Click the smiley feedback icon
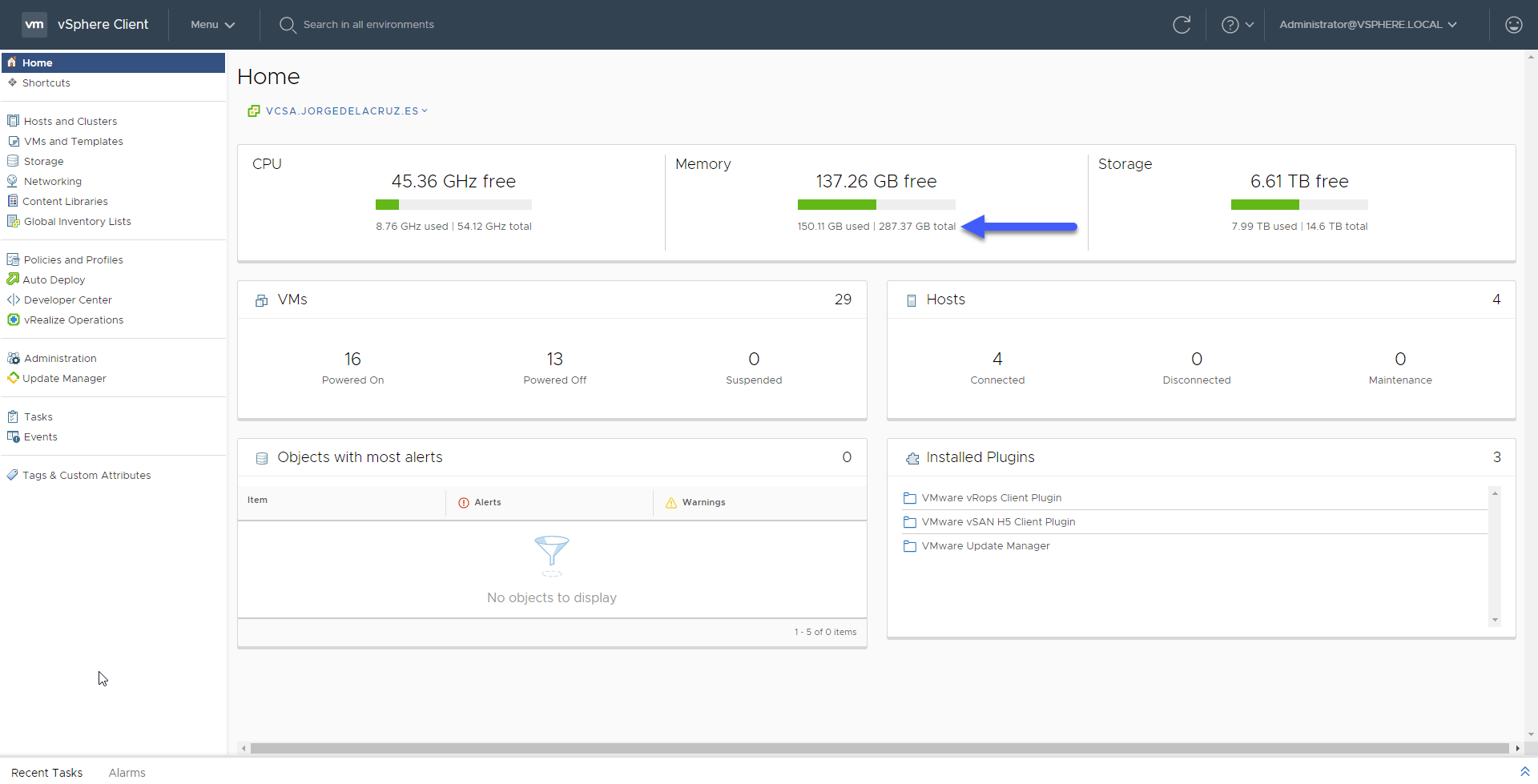The image size is (1538, 784). click(x=1513, y=25)
